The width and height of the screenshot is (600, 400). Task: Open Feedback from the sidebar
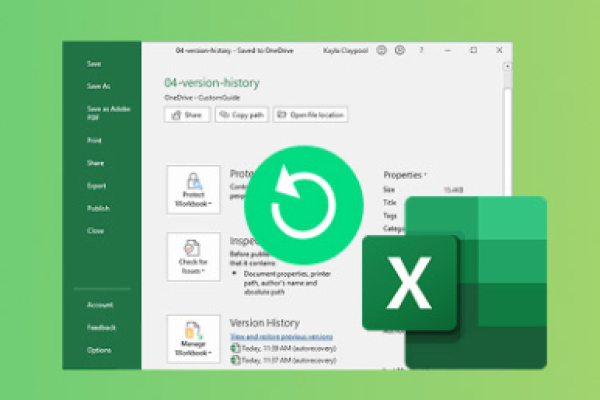[x=101, y=328]
